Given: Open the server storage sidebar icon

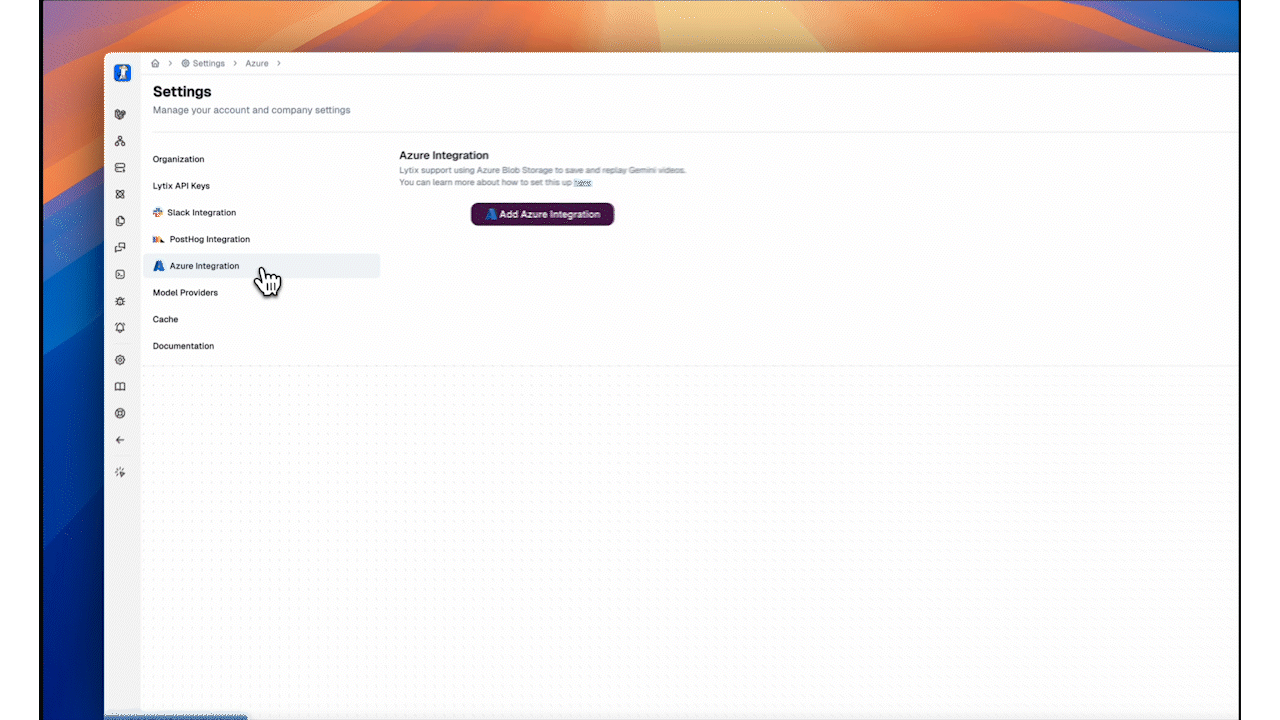Looking at the screenshot, I should [x=120, y=168].
